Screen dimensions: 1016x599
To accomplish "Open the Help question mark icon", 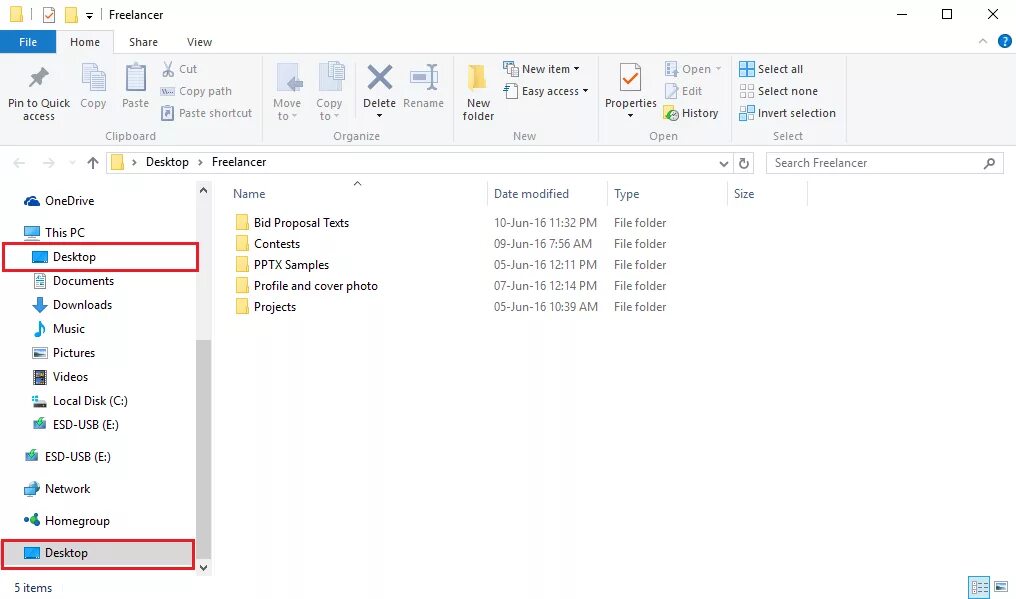I will [1004, 41].
